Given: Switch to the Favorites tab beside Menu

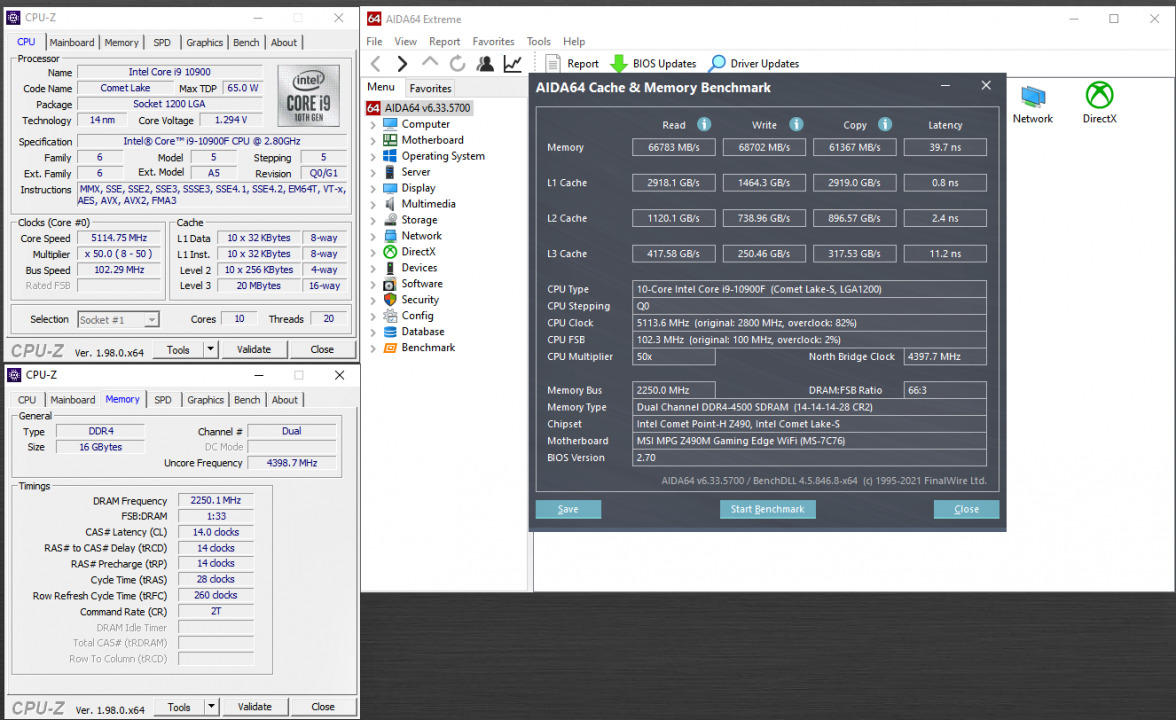Looking at the screenshot, I should click(x=430, y=88).
